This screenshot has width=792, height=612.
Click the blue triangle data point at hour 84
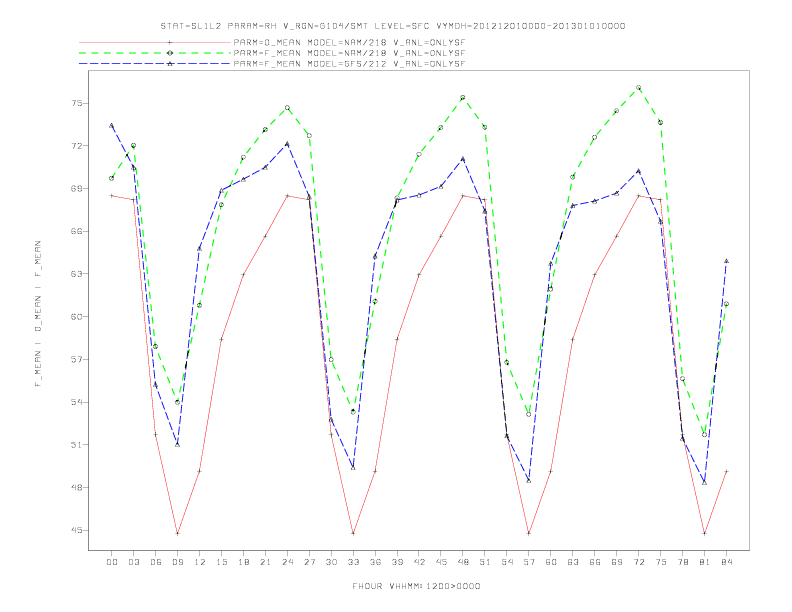tap(726, 261)
